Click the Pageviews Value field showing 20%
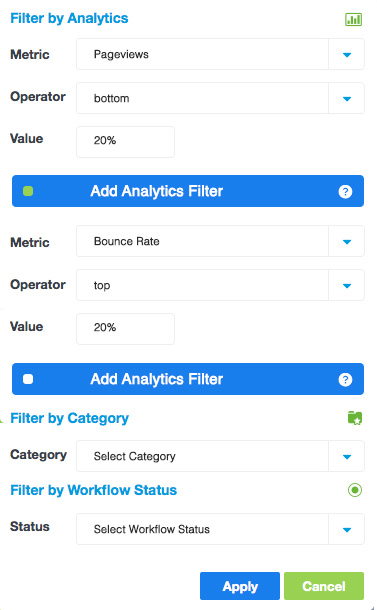Screen dimensions: 377x610 click(x=125, y=142)
